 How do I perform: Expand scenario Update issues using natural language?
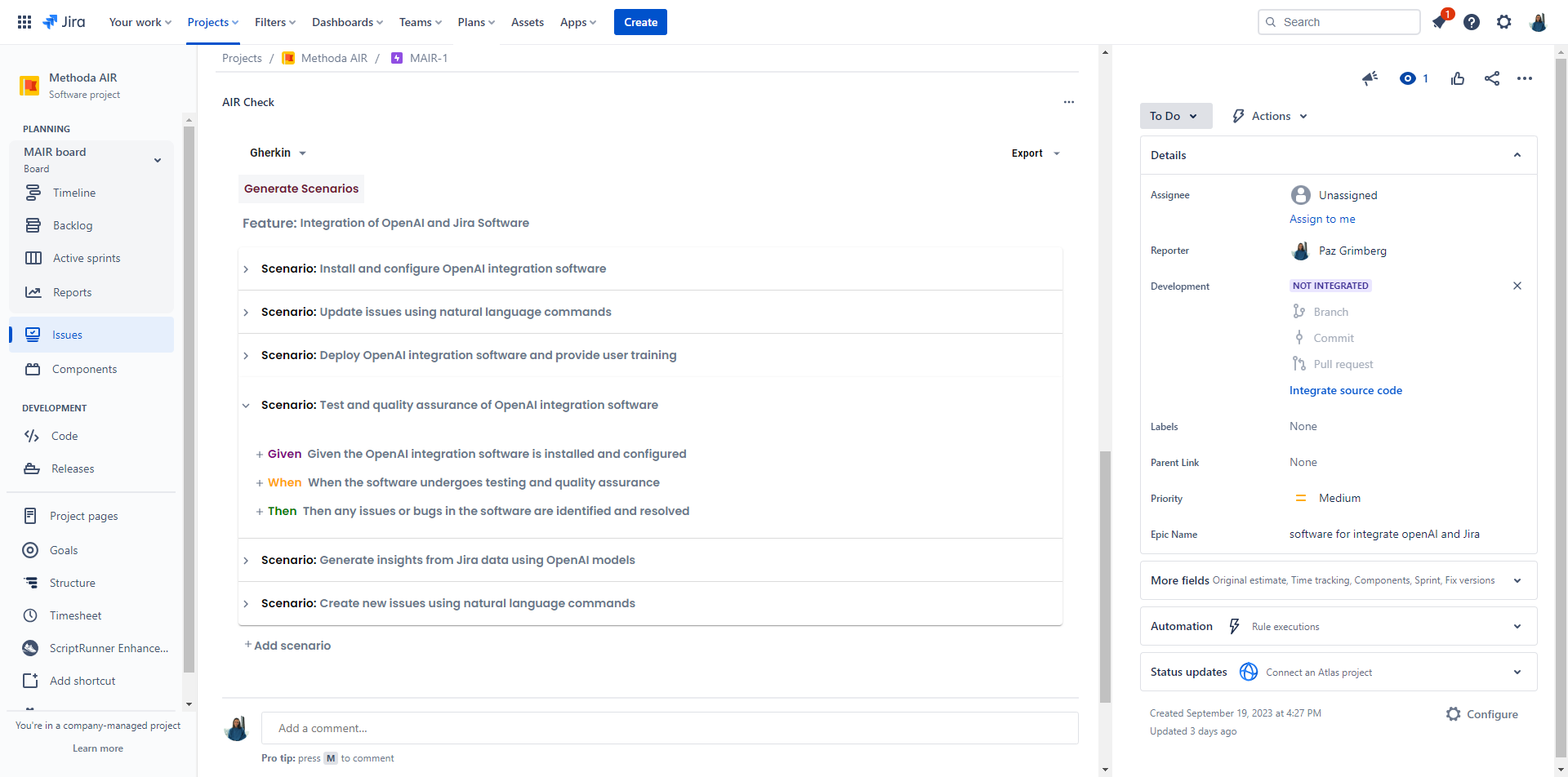click(x=246, y=313)
